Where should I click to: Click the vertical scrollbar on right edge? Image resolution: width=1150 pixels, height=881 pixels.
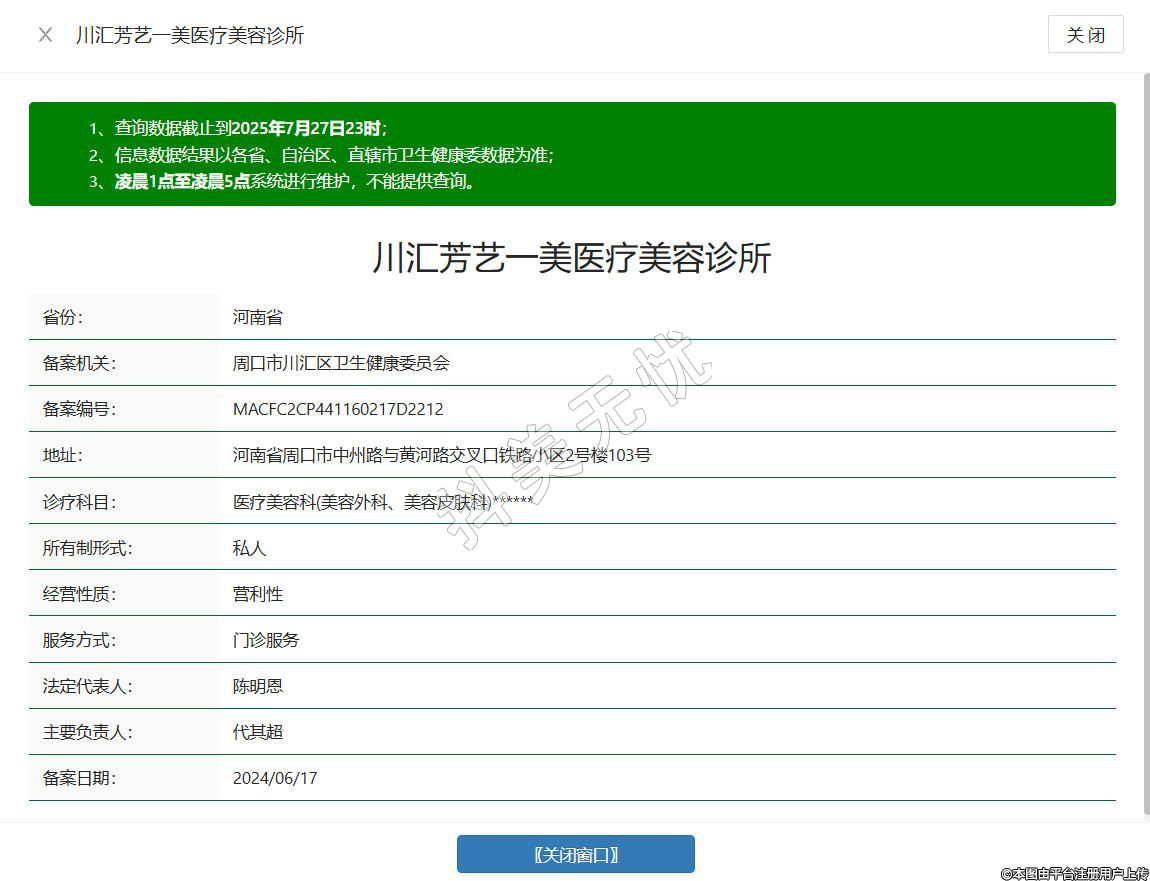click(x=1146, y=450)
